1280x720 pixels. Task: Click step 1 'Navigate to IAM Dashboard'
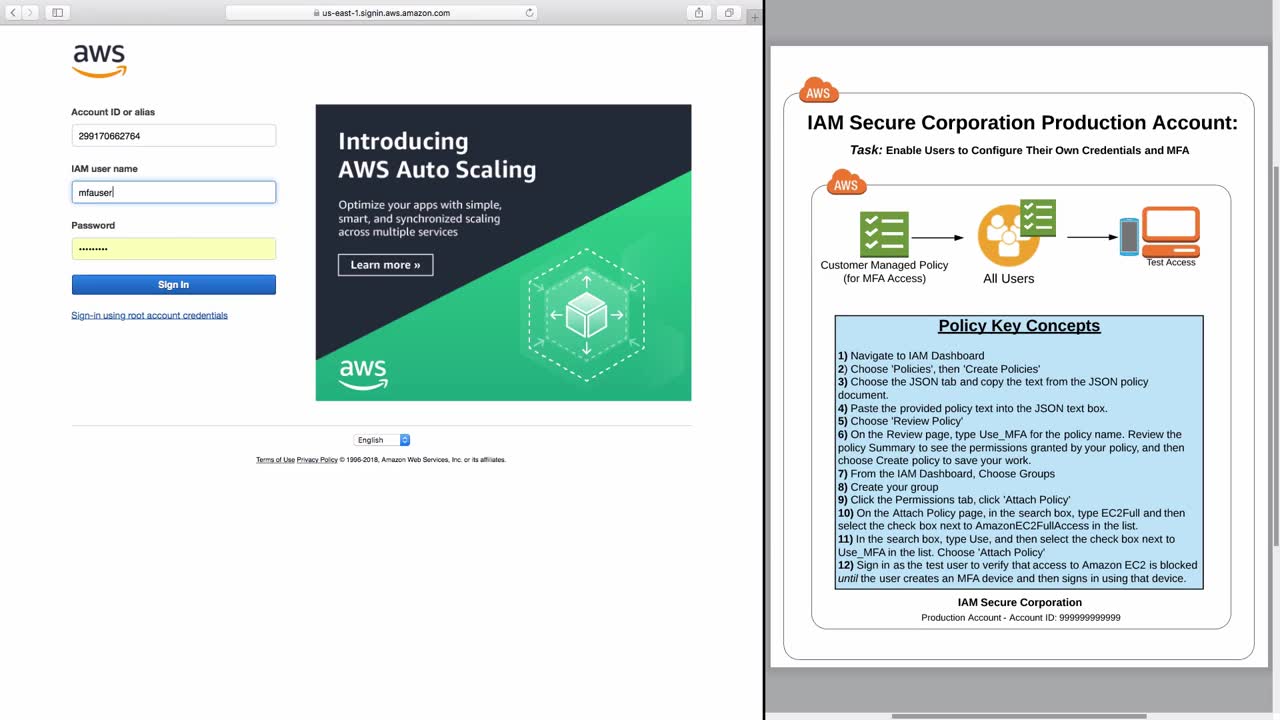pos(911,356)
